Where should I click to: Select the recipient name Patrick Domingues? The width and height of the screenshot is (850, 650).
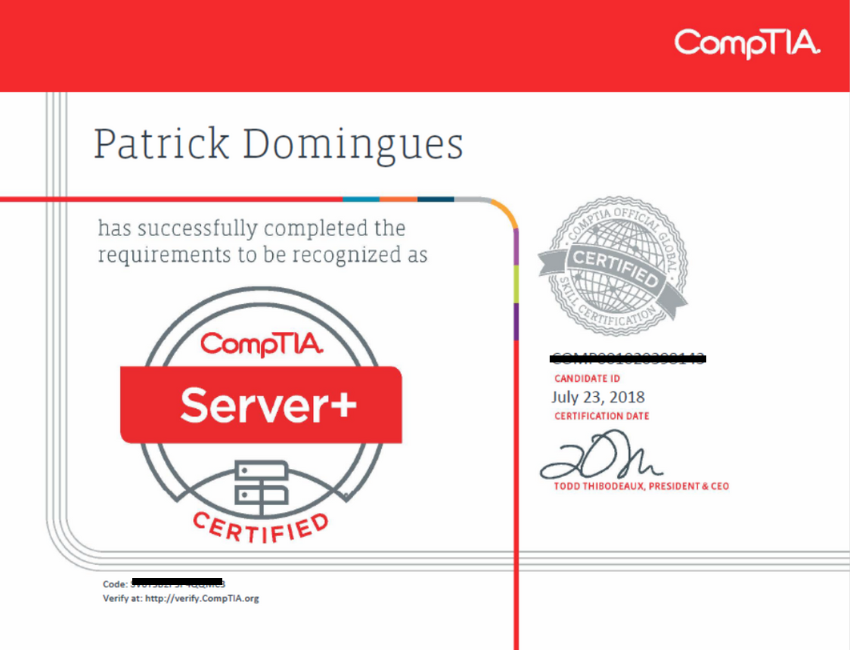pos(278,143)
